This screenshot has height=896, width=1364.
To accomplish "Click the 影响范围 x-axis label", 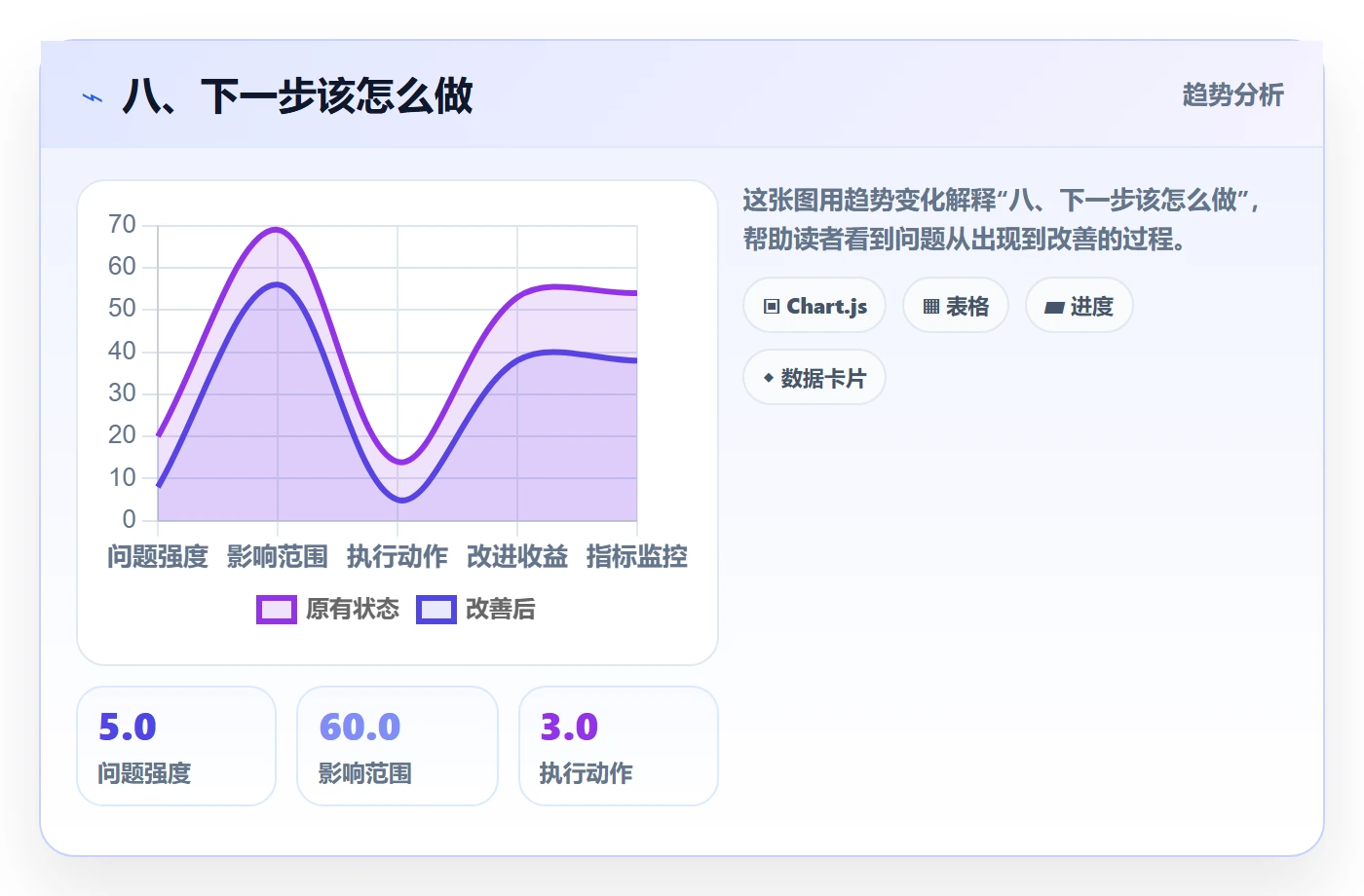I will [x=278, y=557].
